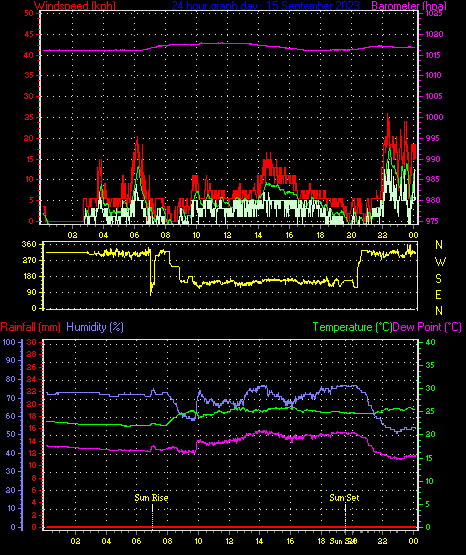The image size is (466, 555).
Task: Select the sunset marker line on time axis
Action: [x=345, y=516]
